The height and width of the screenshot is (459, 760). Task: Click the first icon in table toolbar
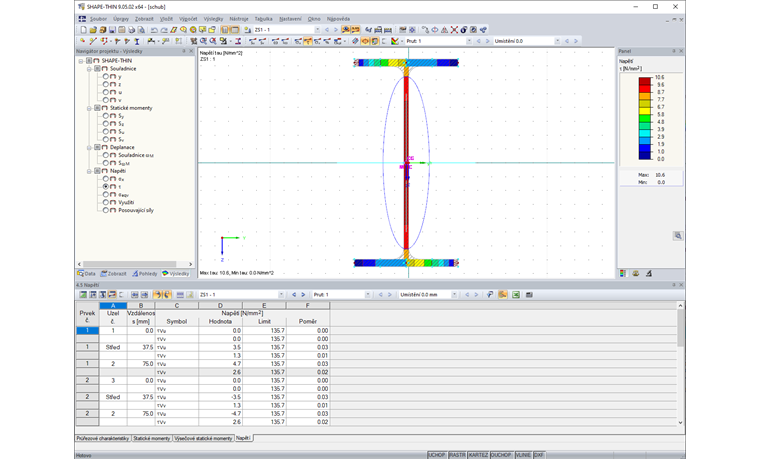[83, 295]
